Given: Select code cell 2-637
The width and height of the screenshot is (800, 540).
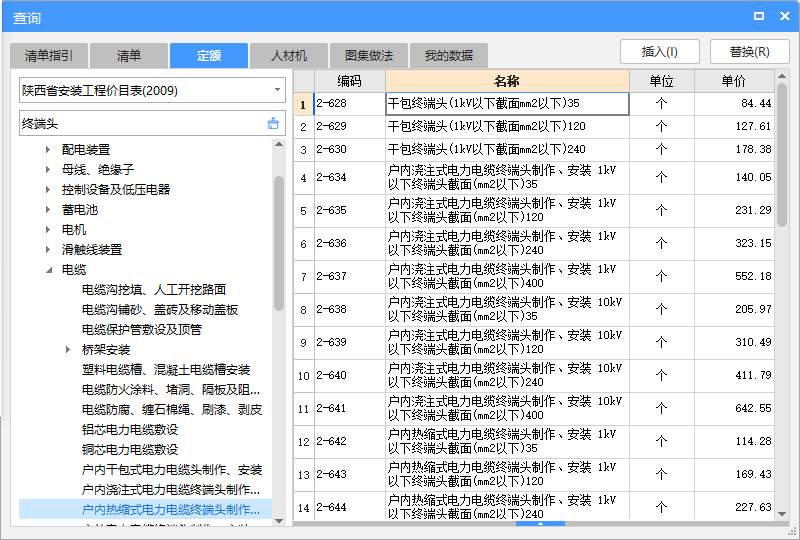Looking at the screenshot, I should tap(349, 277).
